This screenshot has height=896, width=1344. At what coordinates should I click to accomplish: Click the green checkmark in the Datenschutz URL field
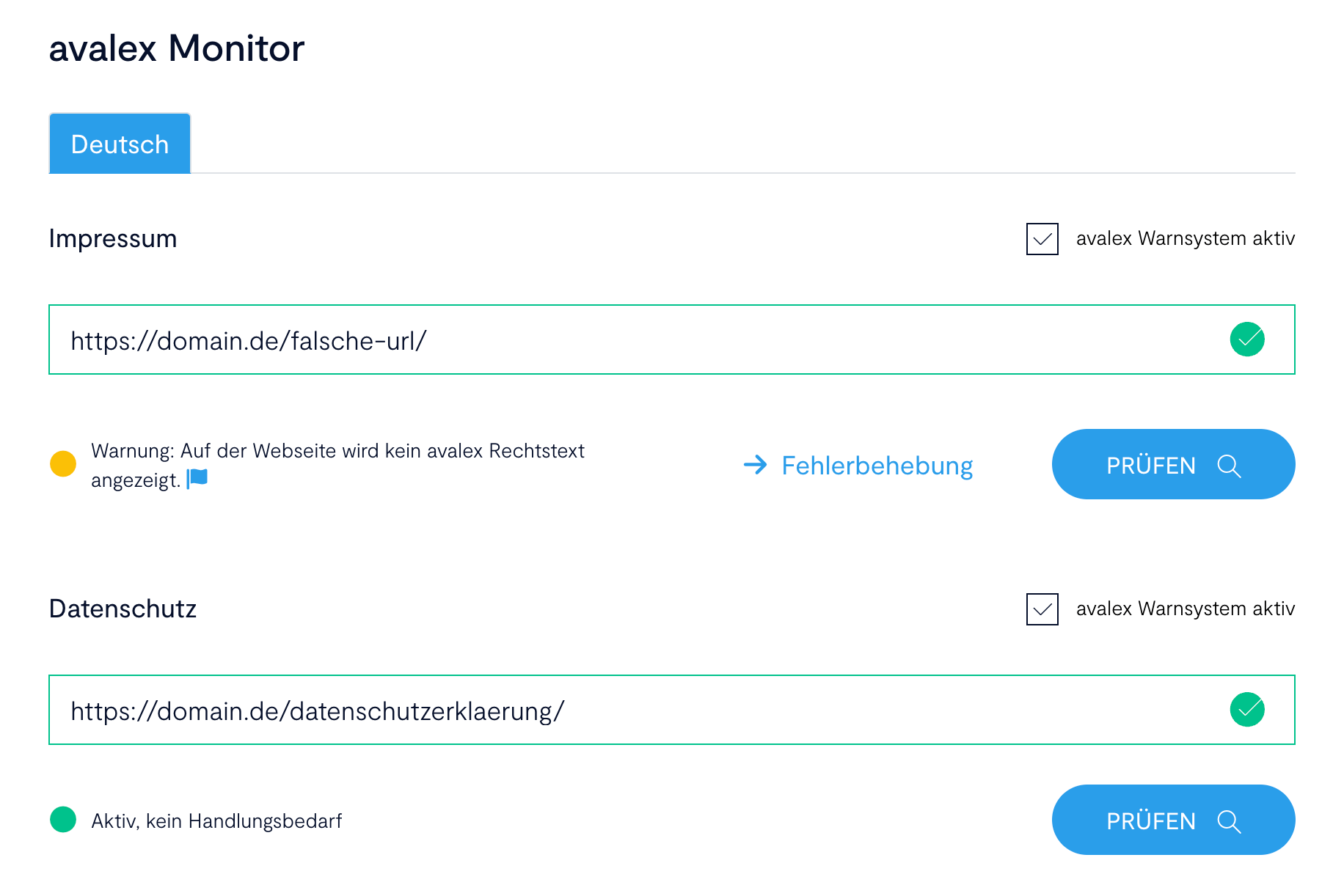pyautogui.click(x=1247, y=709)
